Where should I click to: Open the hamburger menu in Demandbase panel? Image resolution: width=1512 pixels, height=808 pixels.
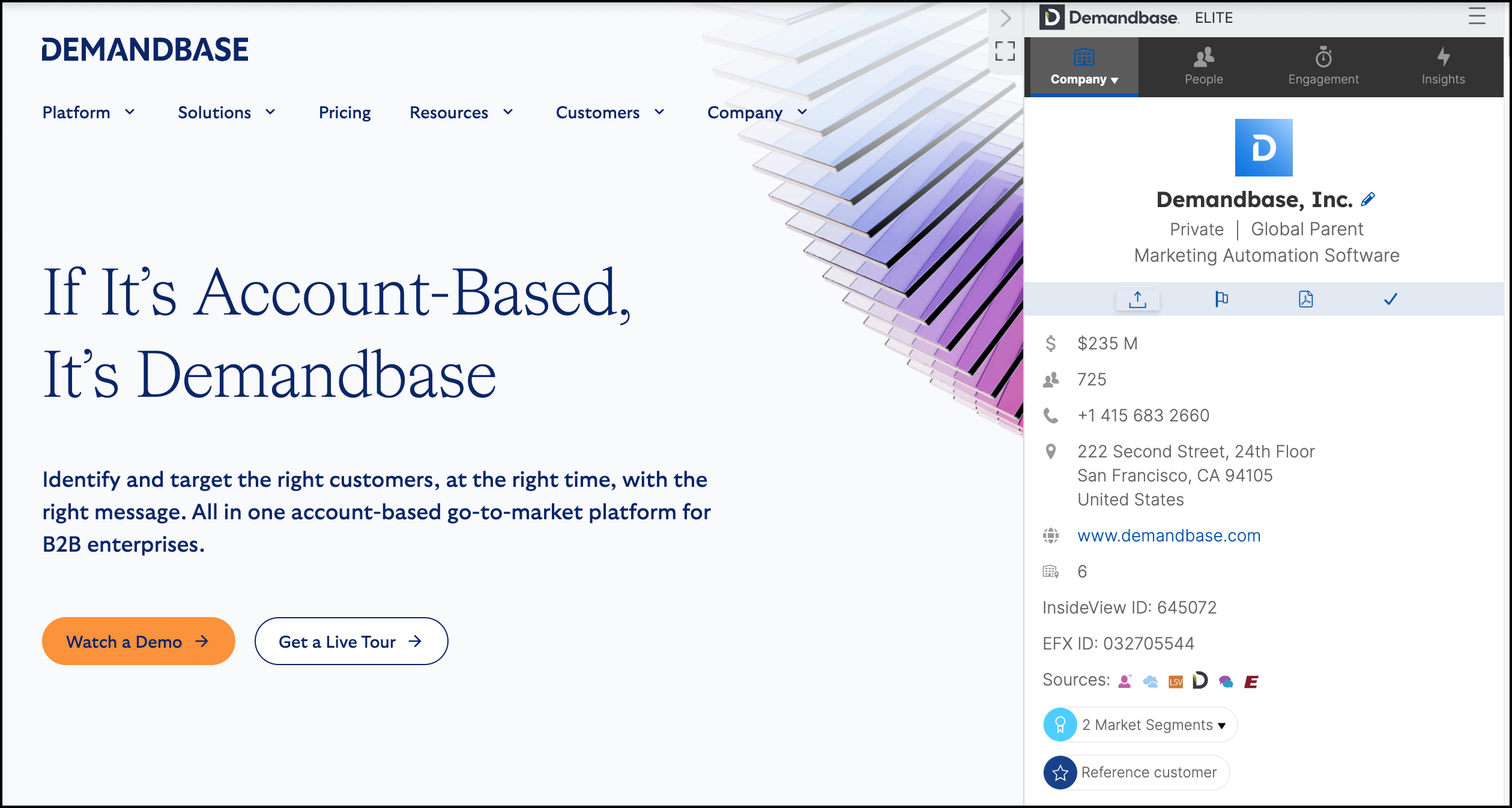[x=1477, y=16]
